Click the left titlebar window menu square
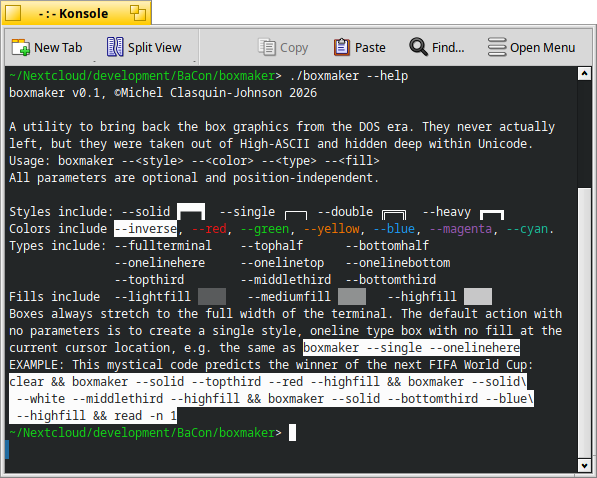This screenshot has width=597, height=478. coord(13,13)
